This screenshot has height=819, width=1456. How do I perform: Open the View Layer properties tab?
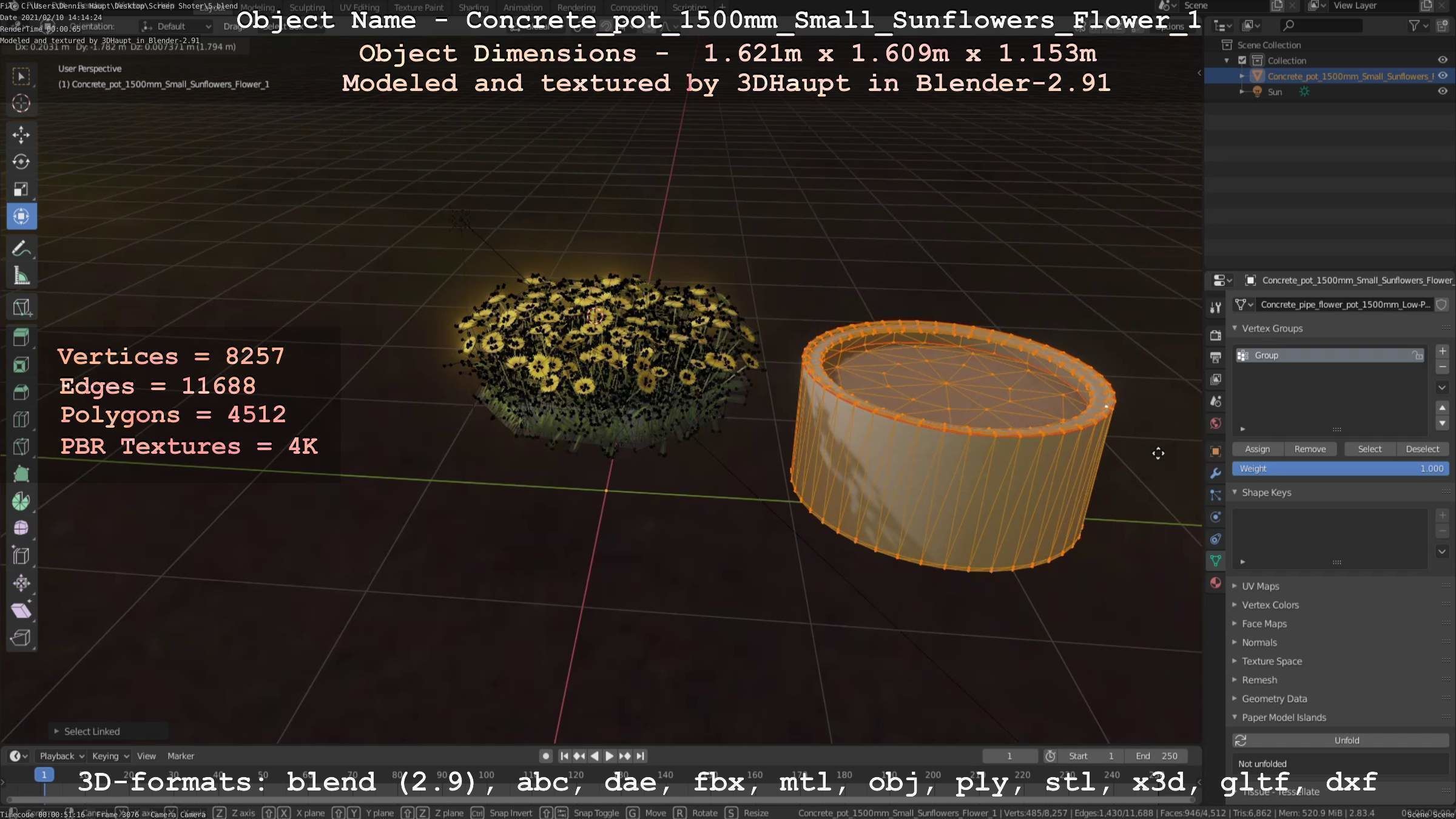[x=1215, y=379]
